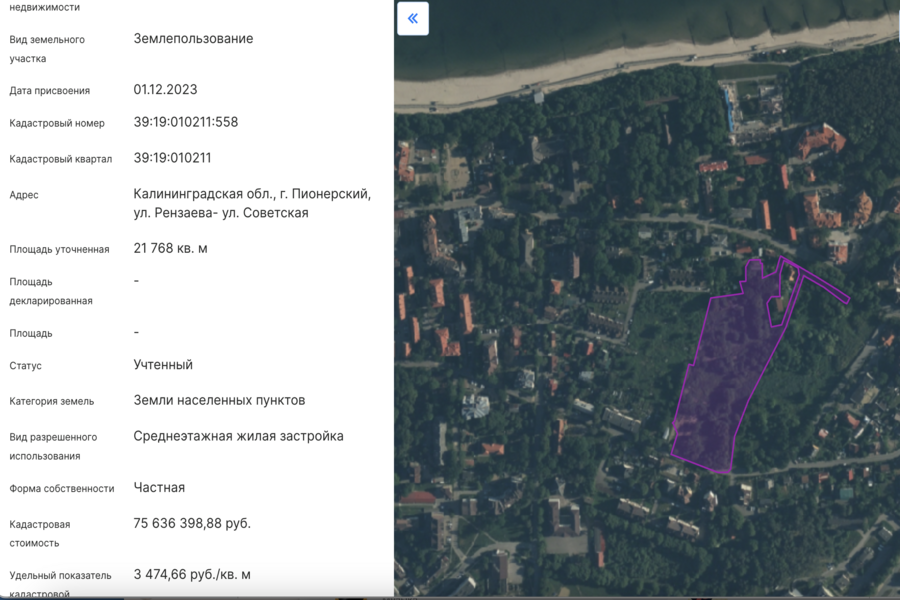Screen dimensions: 900x600
Task: Click the date value 01.12.2023
Action: pyautogui.click(x=165, y=89)
